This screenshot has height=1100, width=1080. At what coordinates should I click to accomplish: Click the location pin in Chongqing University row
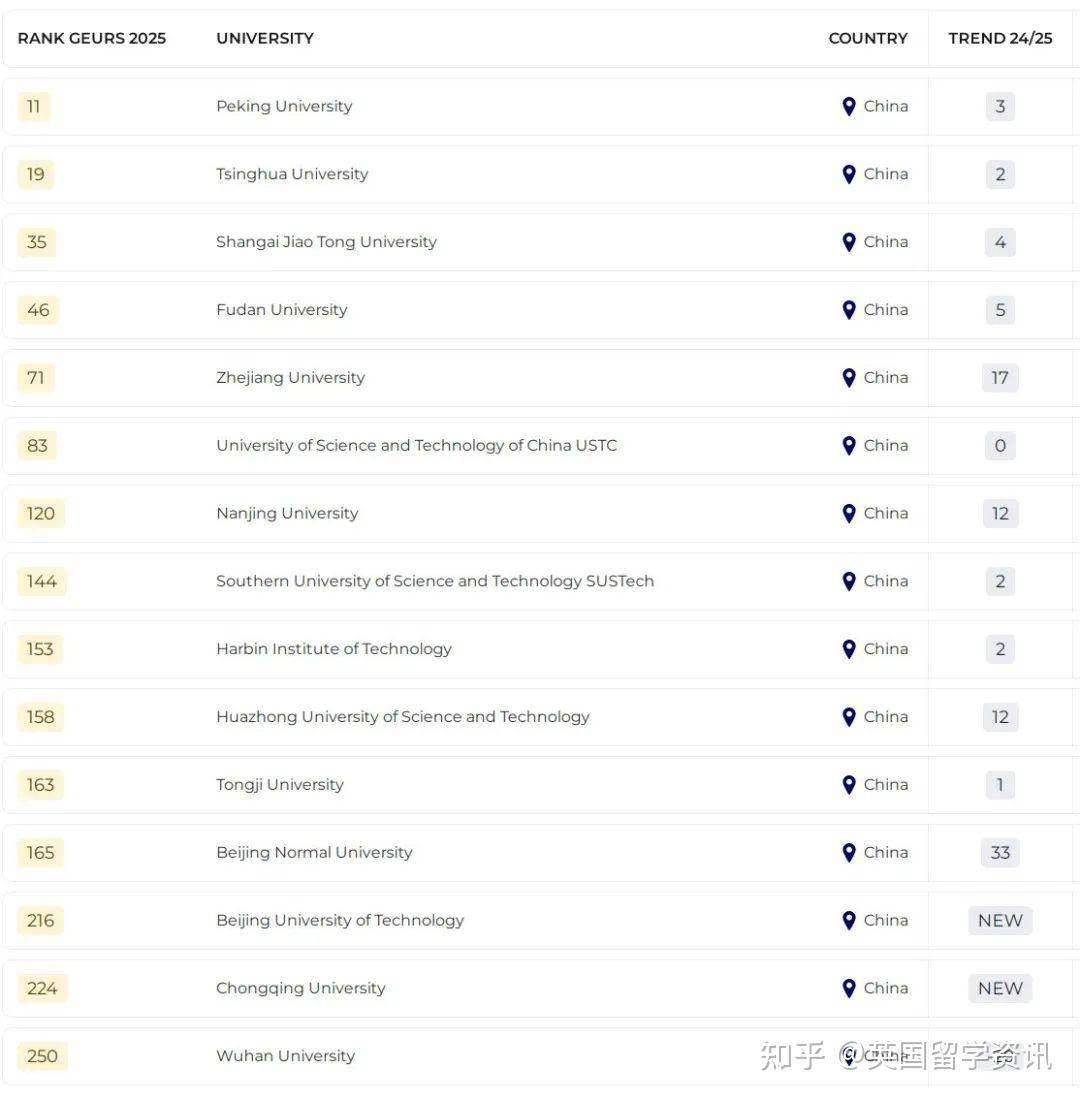(x=849, y=988)
